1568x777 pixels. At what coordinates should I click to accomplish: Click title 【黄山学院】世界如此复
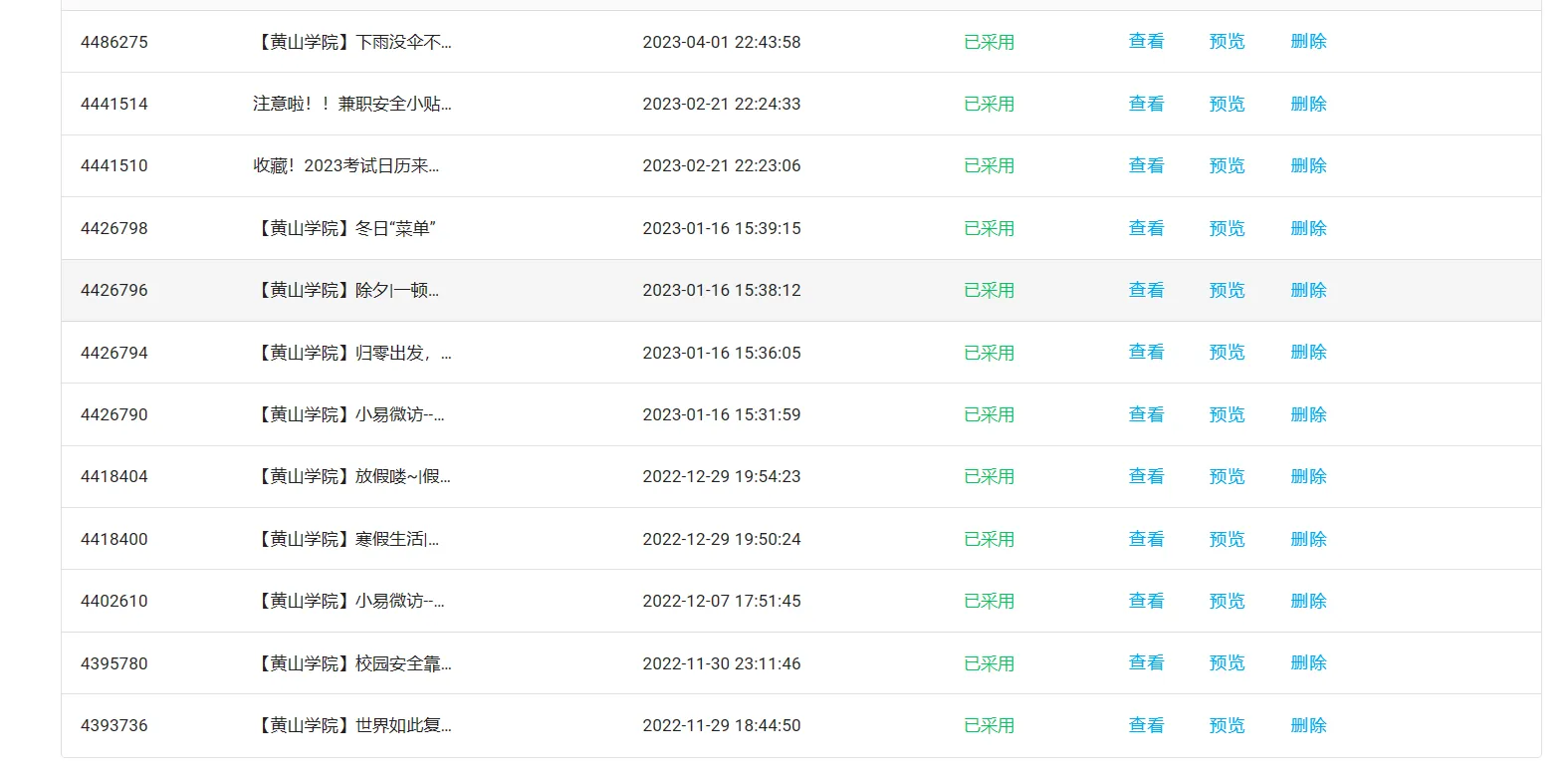pyautogui.click(x=353, y=725)
